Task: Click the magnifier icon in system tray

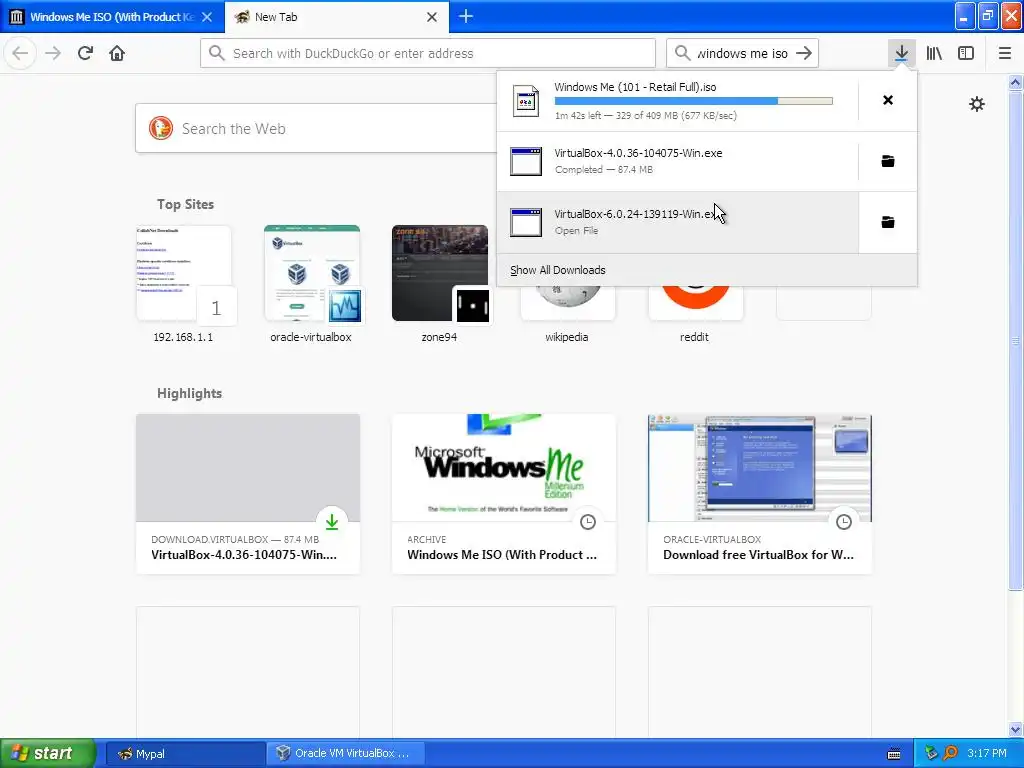Action: point(950,754)
